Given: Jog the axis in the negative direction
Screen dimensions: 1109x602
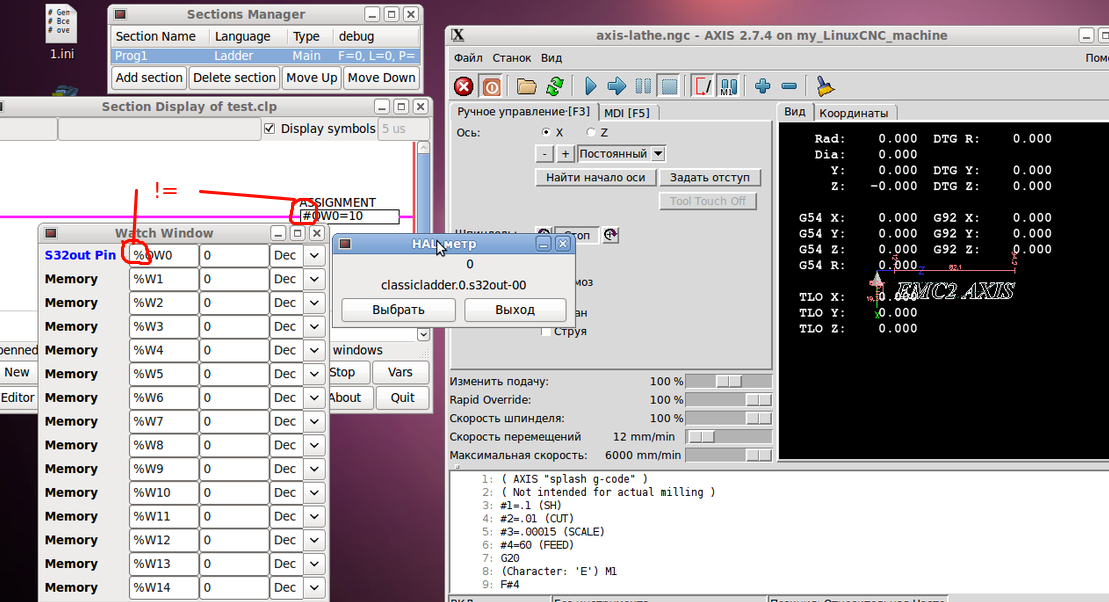Looking at the screenshot, I should [x=544, y=154].
